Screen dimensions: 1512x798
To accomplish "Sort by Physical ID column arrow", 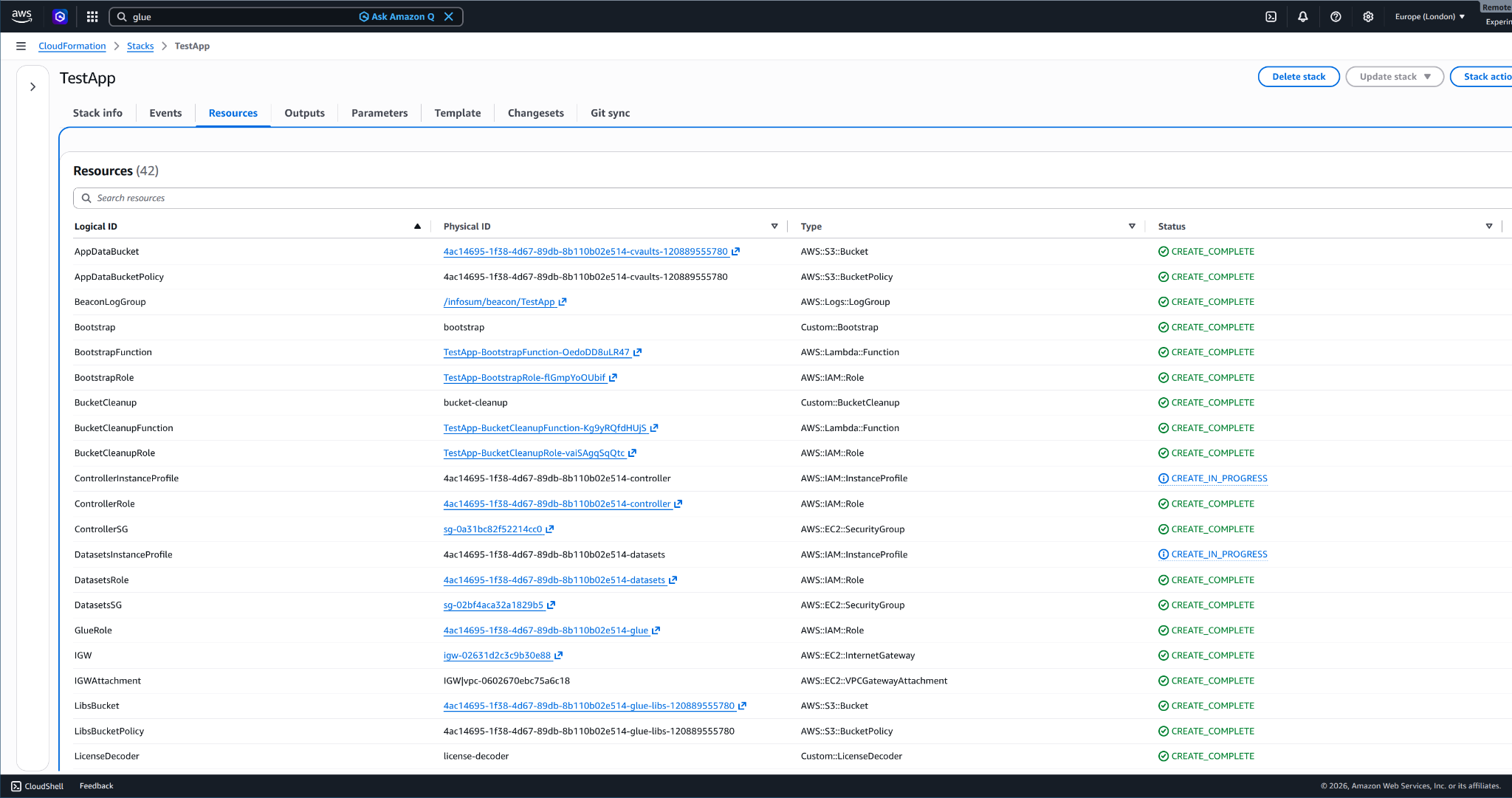I will 774,227.
